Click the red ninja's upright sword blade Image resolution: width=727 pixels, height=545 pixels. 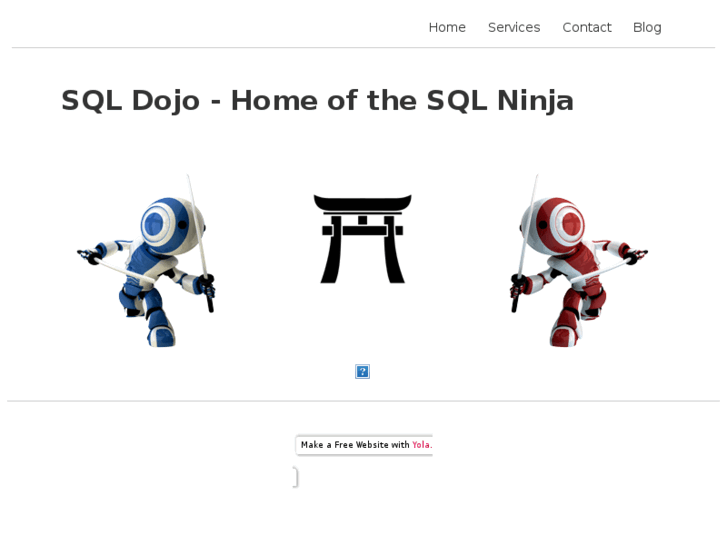[x=529, y=225]
